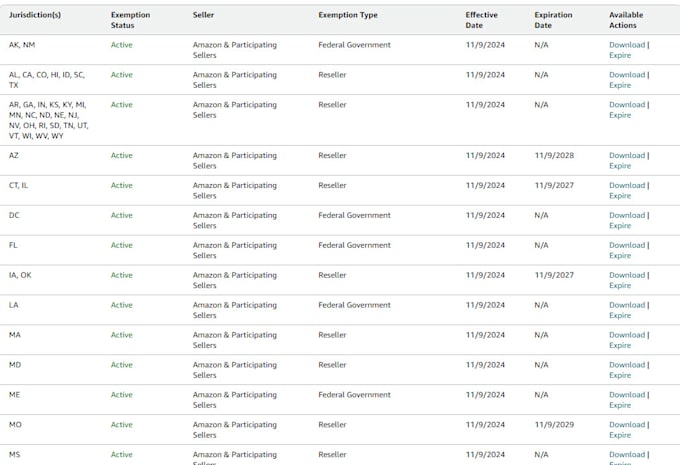Download the ME exemption certificate
The image size is (680, 465).
click(627, 395)
